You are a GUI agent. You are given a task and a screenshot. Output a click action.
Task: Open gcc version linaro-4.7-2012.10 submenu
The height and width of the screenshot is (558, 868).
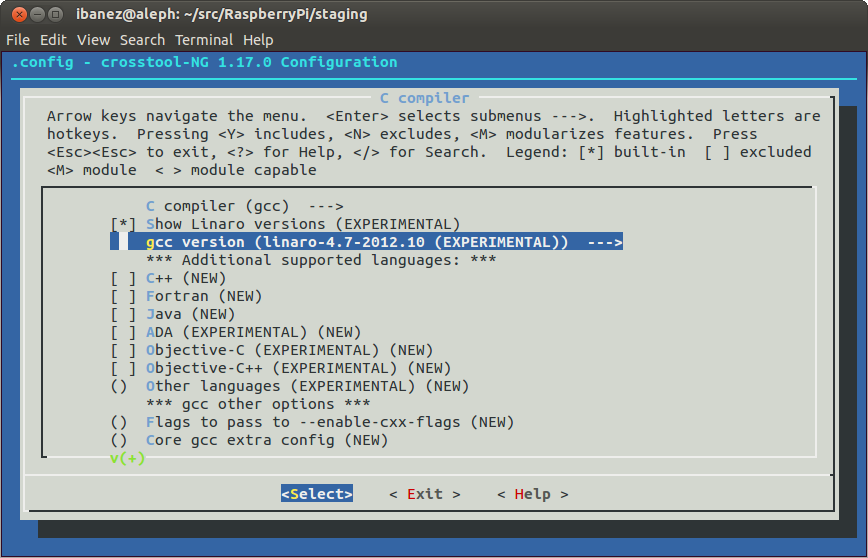[x=366, y=242]
